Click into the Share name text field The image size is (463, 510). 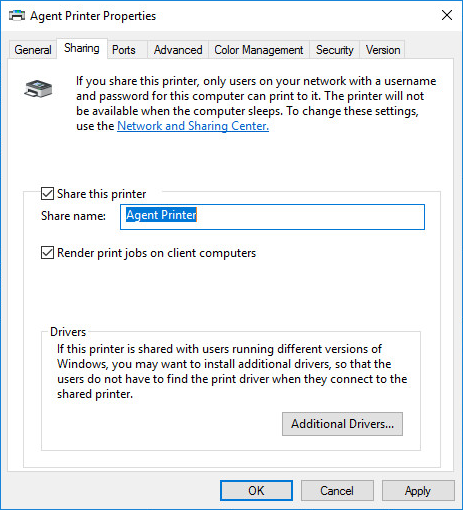[272, 217]
